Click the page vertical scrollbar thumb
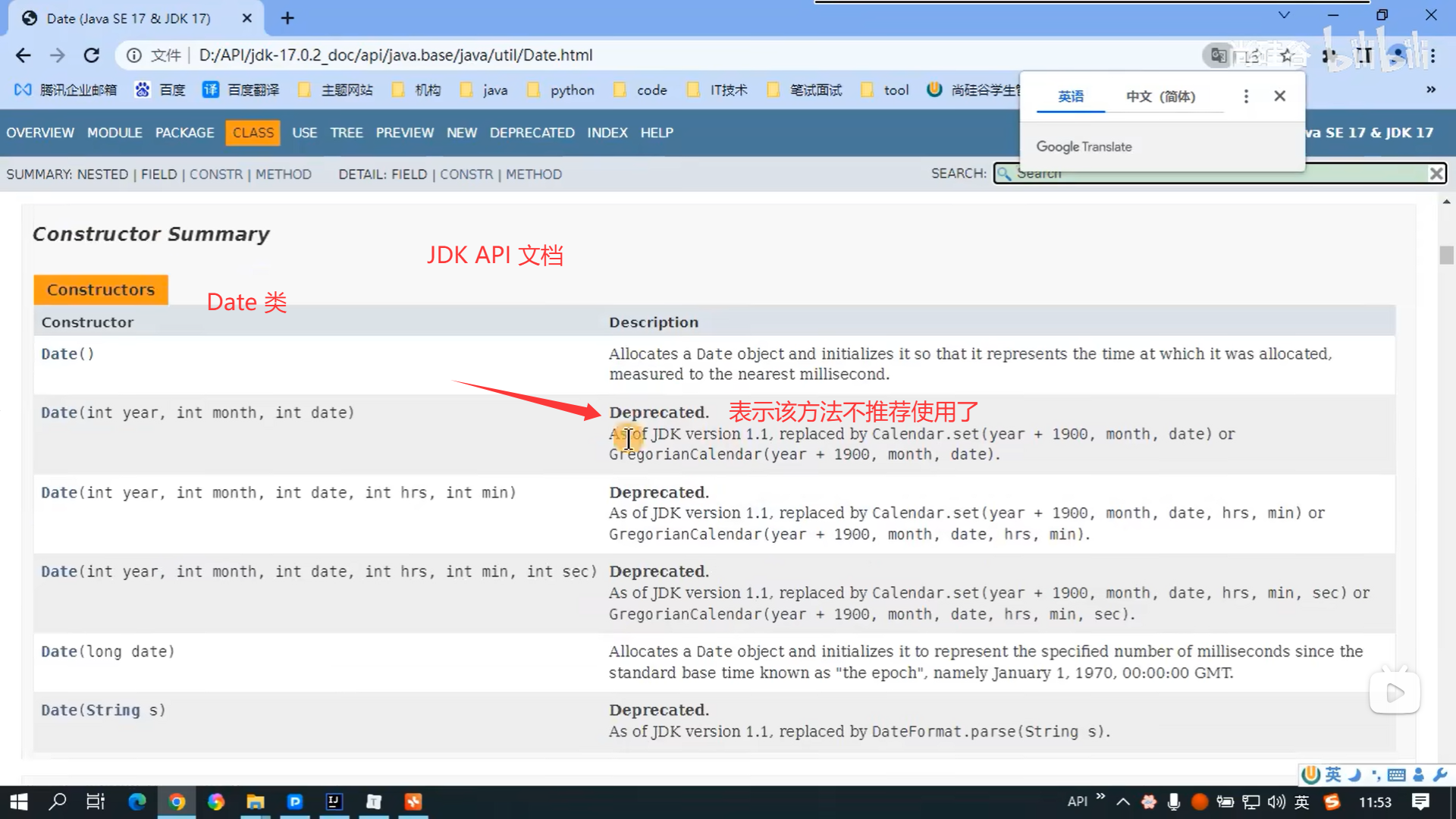This screenshot has width=1456, height=819. [1446, 255]
